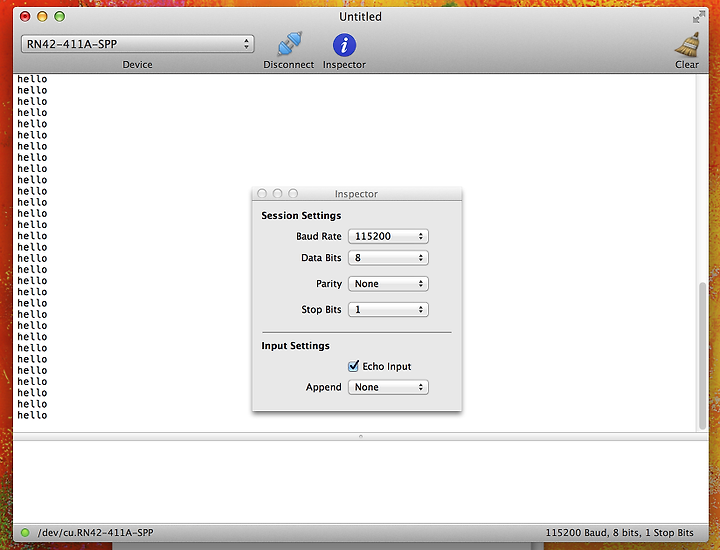Zoom the Untitled window with green button
The width and height of the screenshot is (720, 550).
60,17
